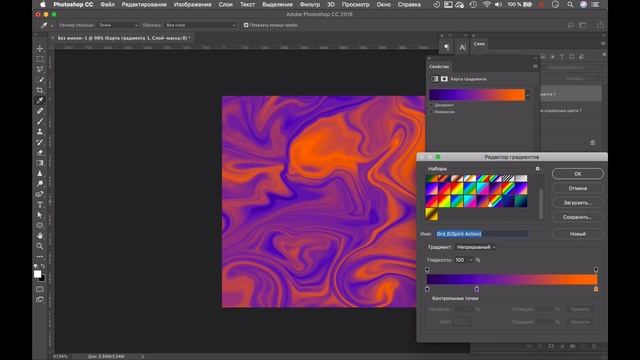Open the gradient presets gear menu
Image resolution: width=640 pixels, height=360 pixels.
(538, 169)
